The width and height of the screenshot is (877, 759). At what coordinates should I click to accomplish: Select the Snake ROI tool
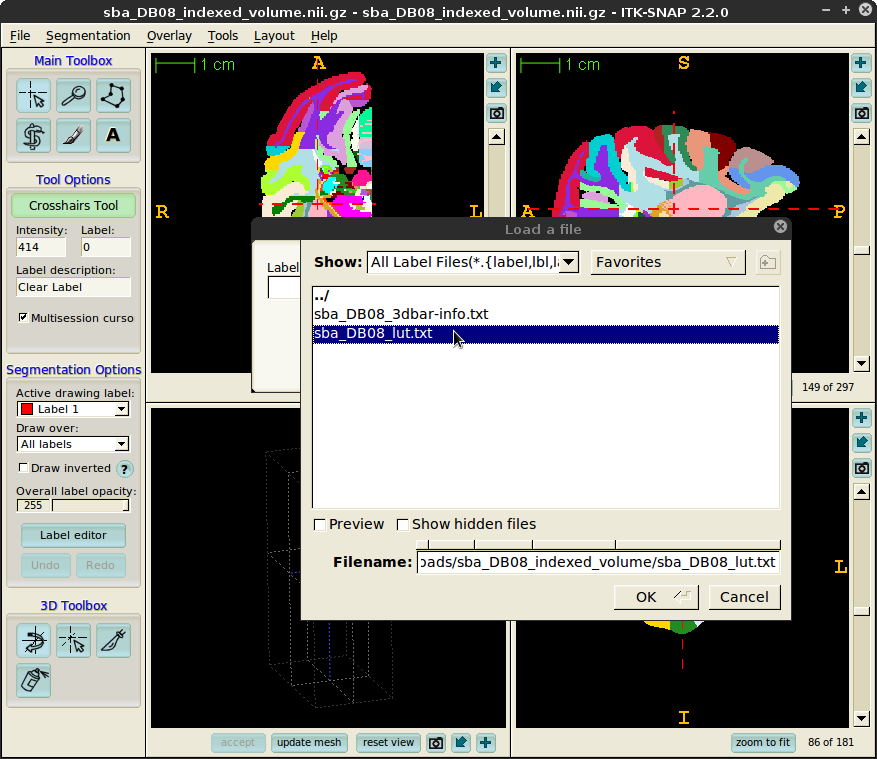(x=33, y=135)
